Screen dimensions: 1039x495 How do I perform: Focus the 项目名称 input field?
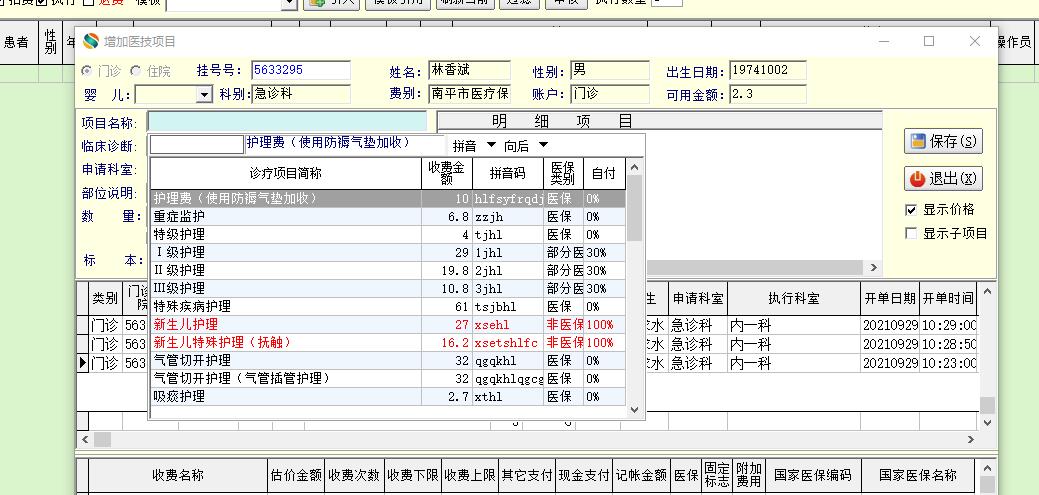point(287,123)
